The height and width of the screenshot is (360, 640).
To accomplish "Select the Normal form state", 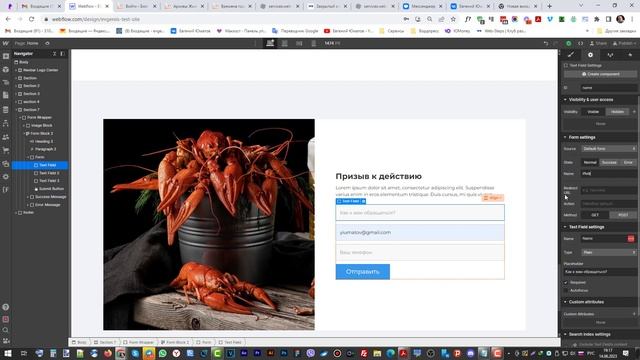I will pos(590,162).
